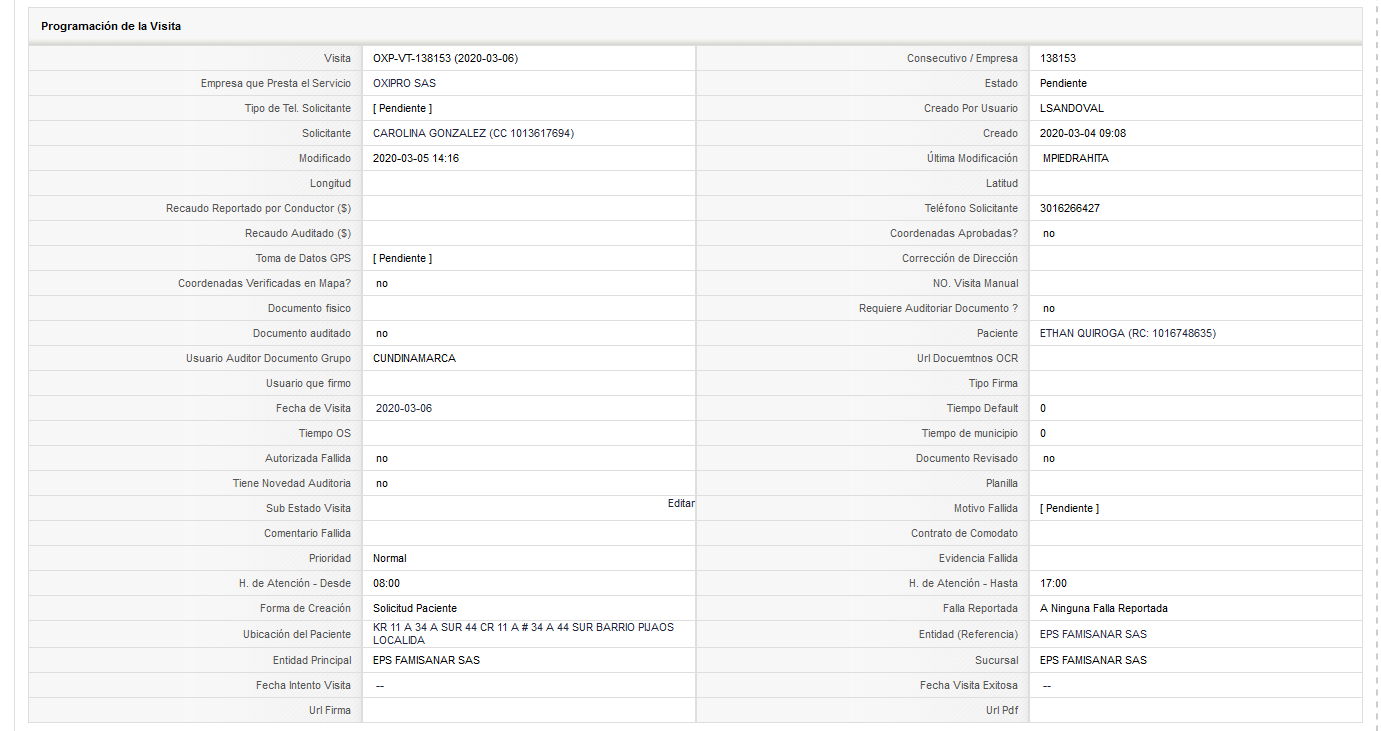Click solicitante CAROLINA GONZALEZ (CC 1013617694)
This screenshot has height=731, width=1381.
473,133
